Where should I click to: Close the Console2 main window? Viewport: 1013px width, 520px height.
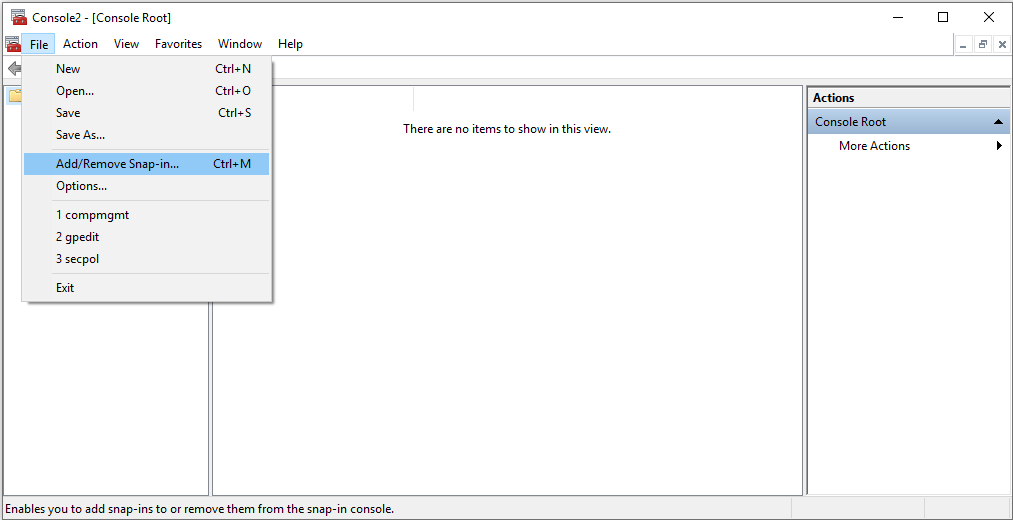click(988, 17)
